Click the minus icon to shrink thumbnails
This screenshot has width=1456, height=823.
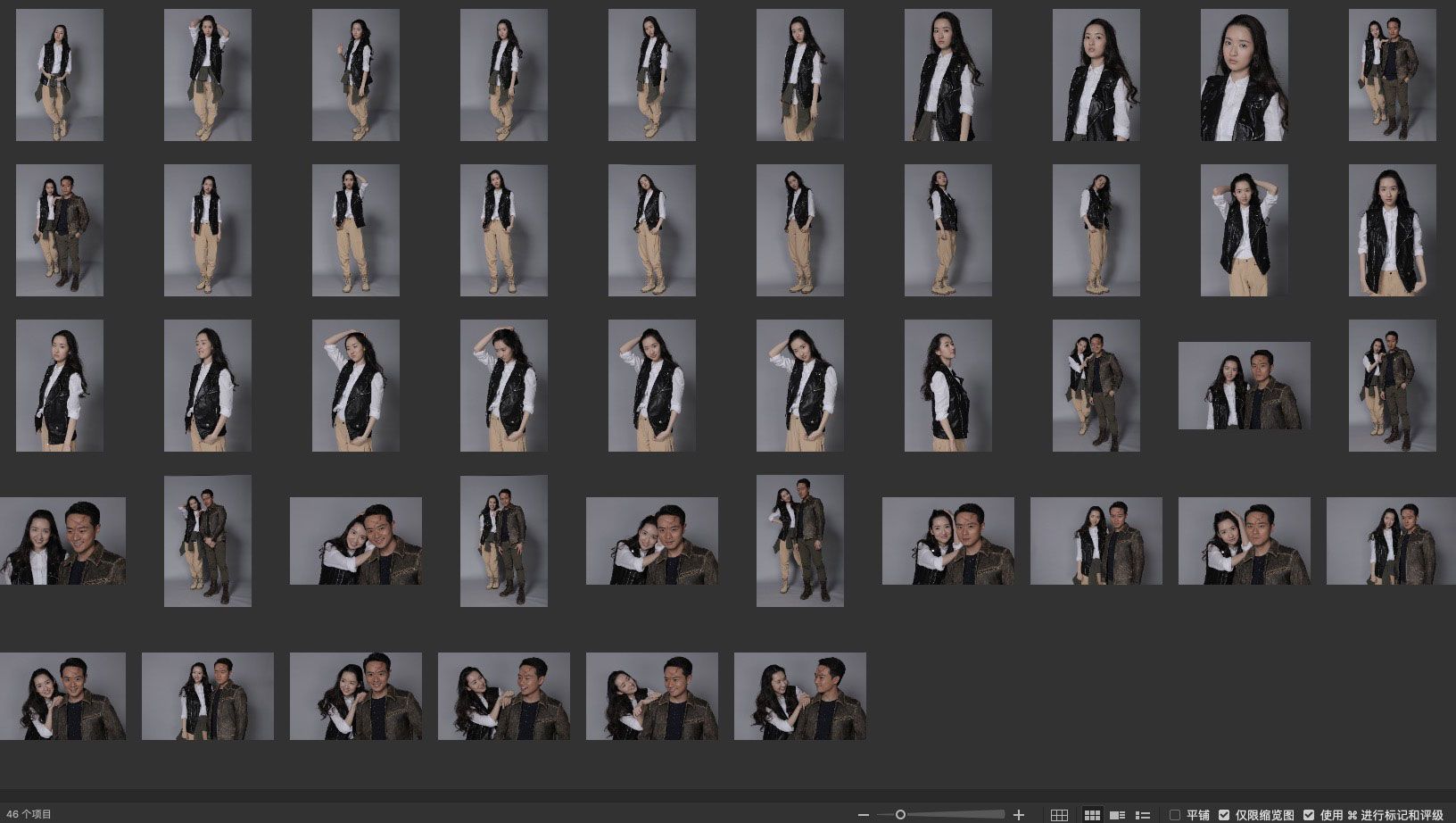click(x=863, y=815)
